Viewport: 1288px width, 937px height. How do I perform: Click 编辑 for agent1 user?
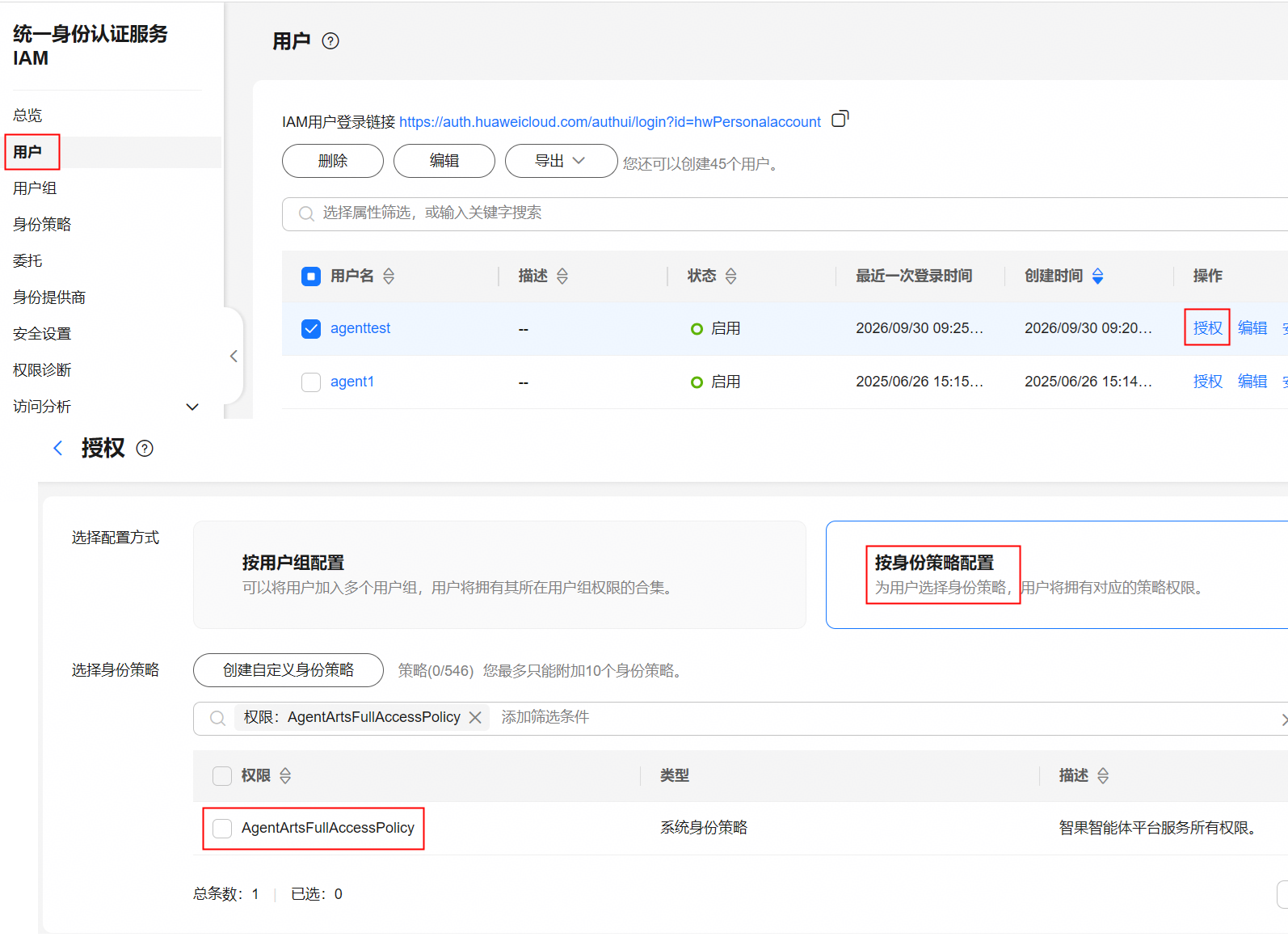1252,382
